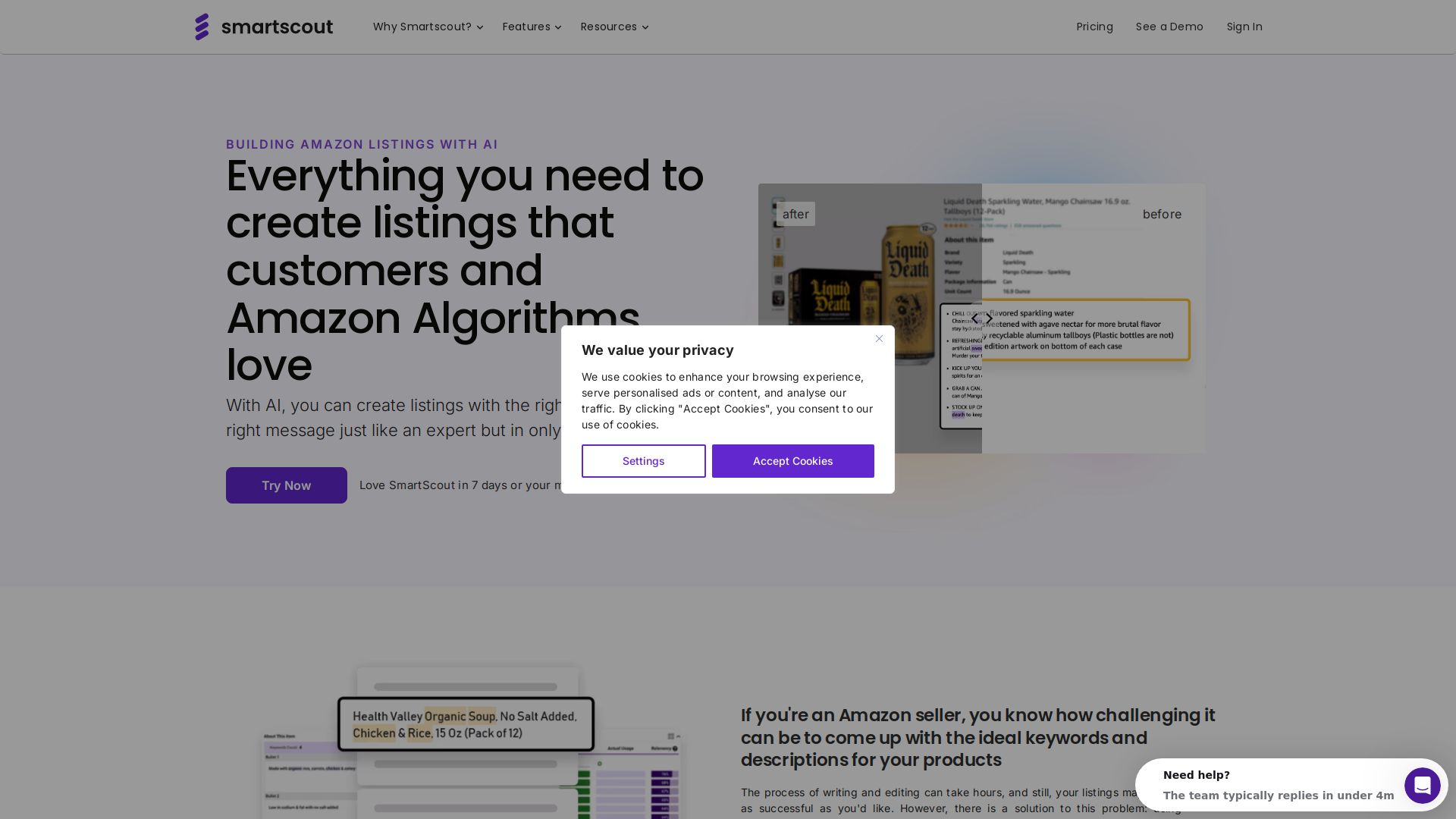Open the Intercom chat launcher icon
1456x819 pixels.
pyautogui.click(x=1422, y=786)
